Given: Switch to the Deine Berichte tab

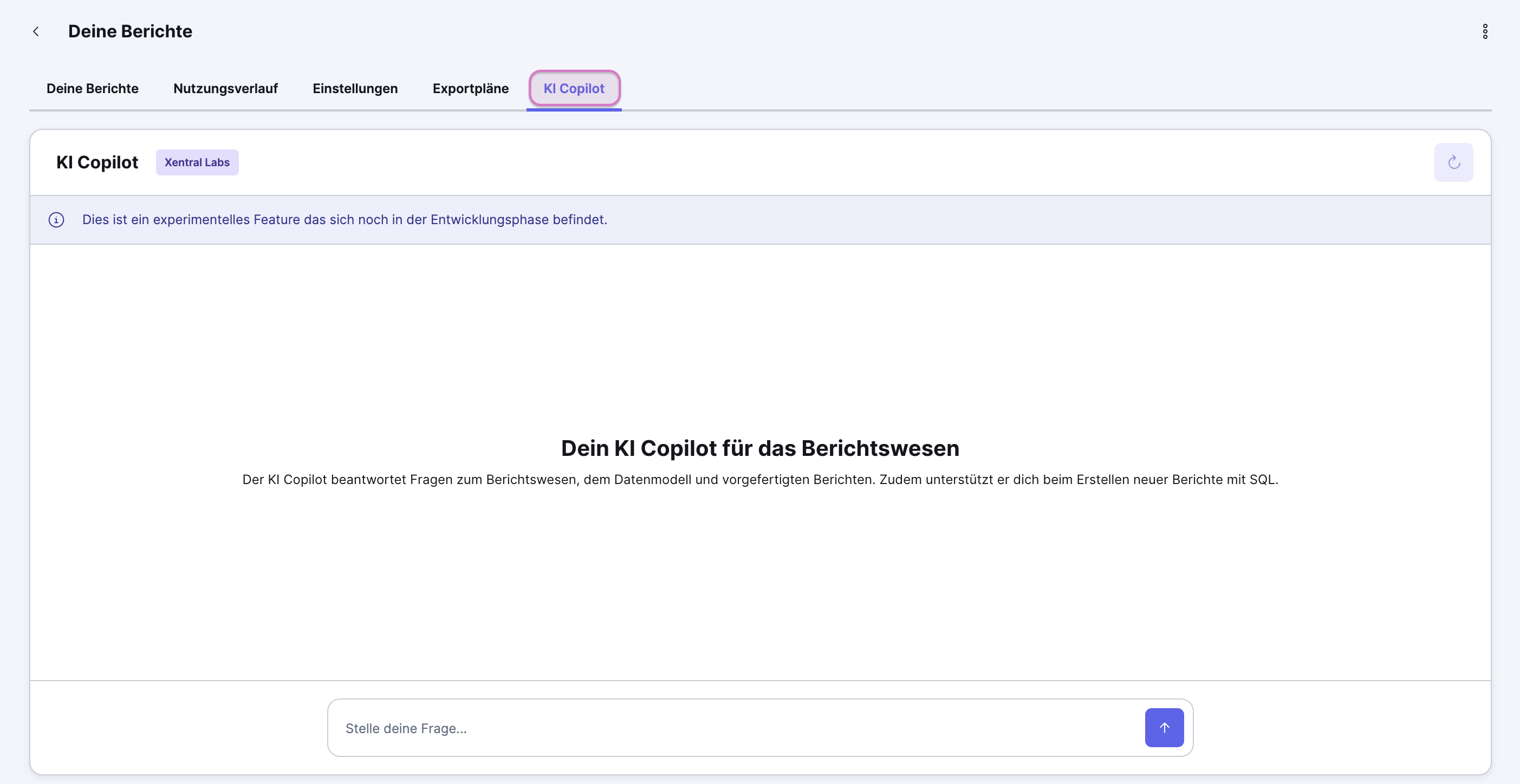Looking at the screenshot, I should (x=93, y=88).
